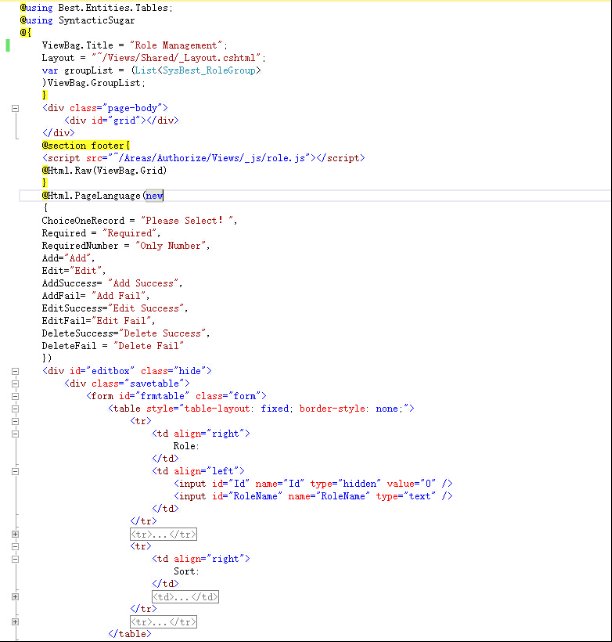Click the AddFail= "Add Fail" line
Viewport: 612px width, 642px height.
point(95,296)
